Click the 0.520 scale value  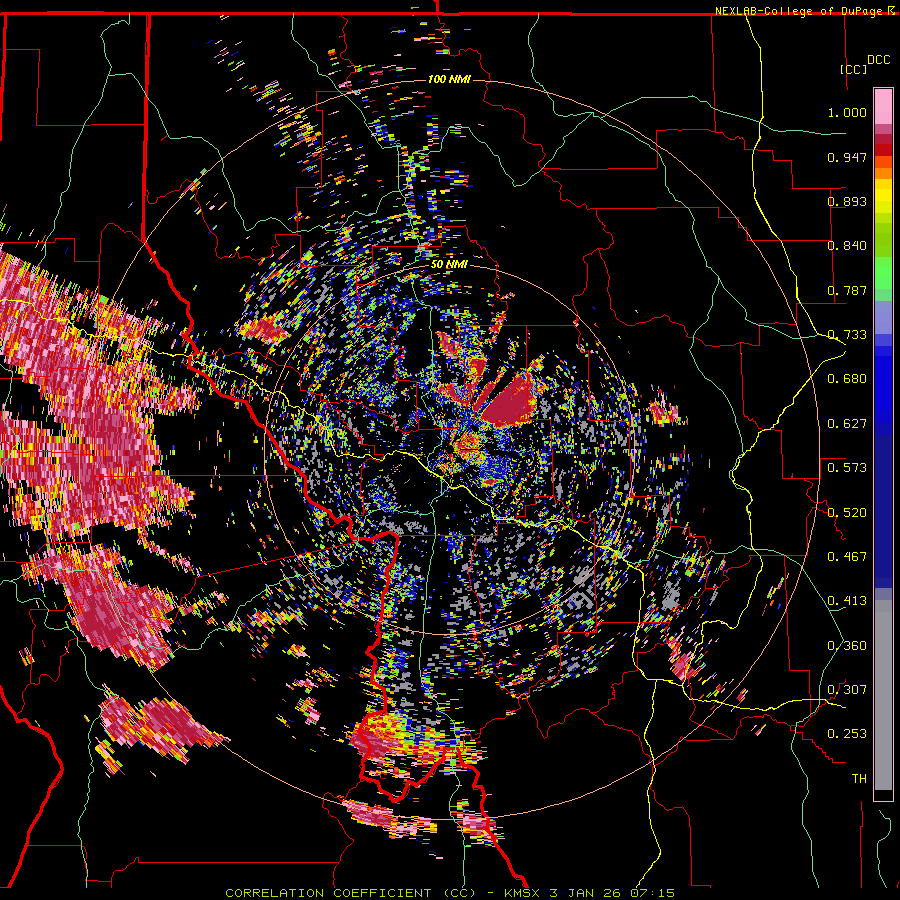[847, 513]
